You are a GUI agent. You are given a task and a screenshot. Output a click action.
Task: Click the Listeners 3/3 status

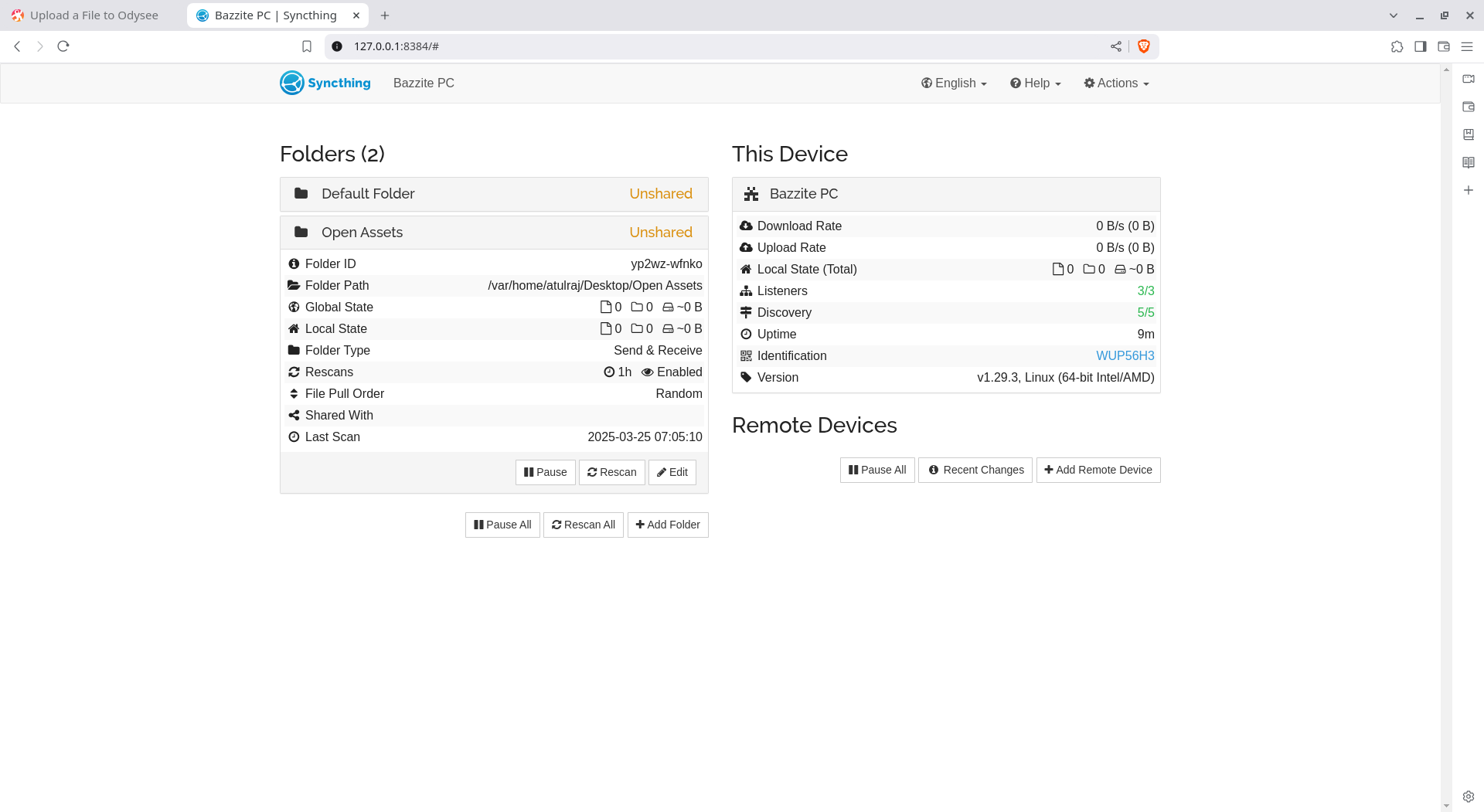tap(1145, 290)
